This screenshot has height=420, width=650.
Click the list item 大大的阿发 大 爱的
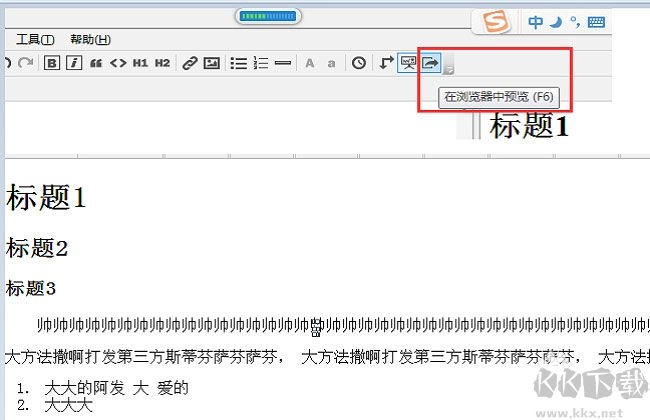[116, 388]
